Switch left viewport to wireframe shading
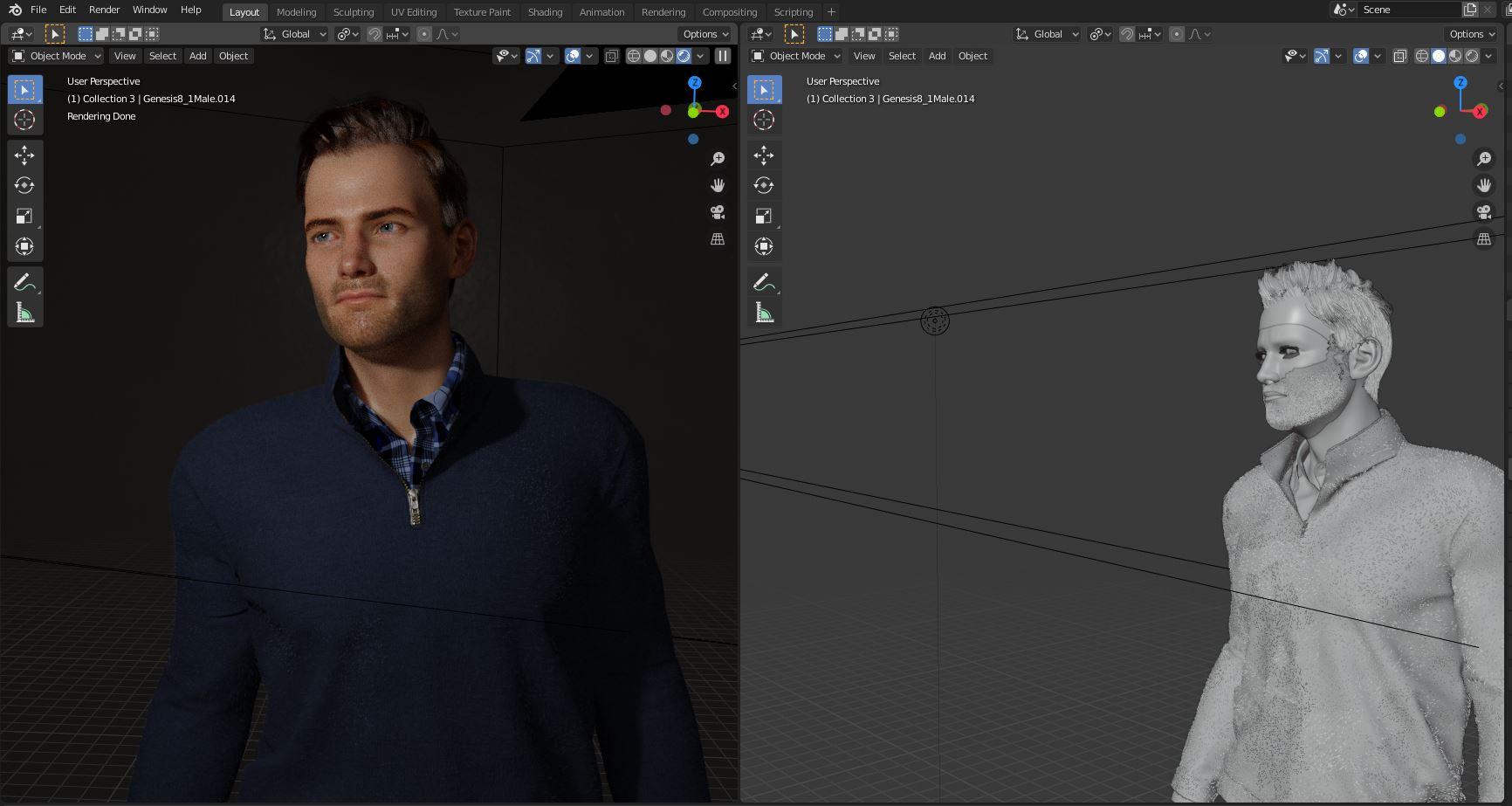 634,56
